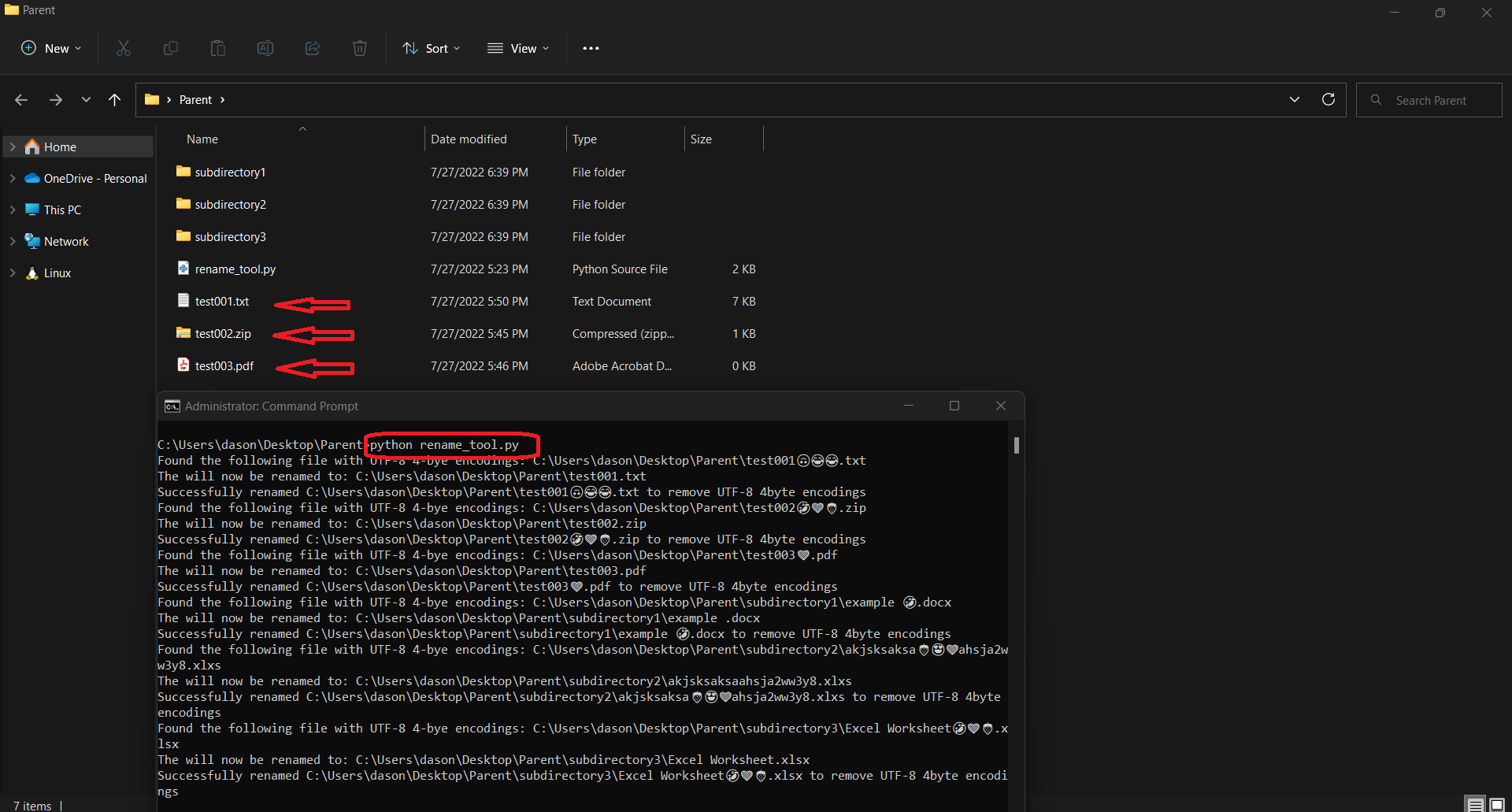Select the subdirectory1 folder icon
The width and height of the screenshot is (1512, 812).
click(x=183, y=171)
